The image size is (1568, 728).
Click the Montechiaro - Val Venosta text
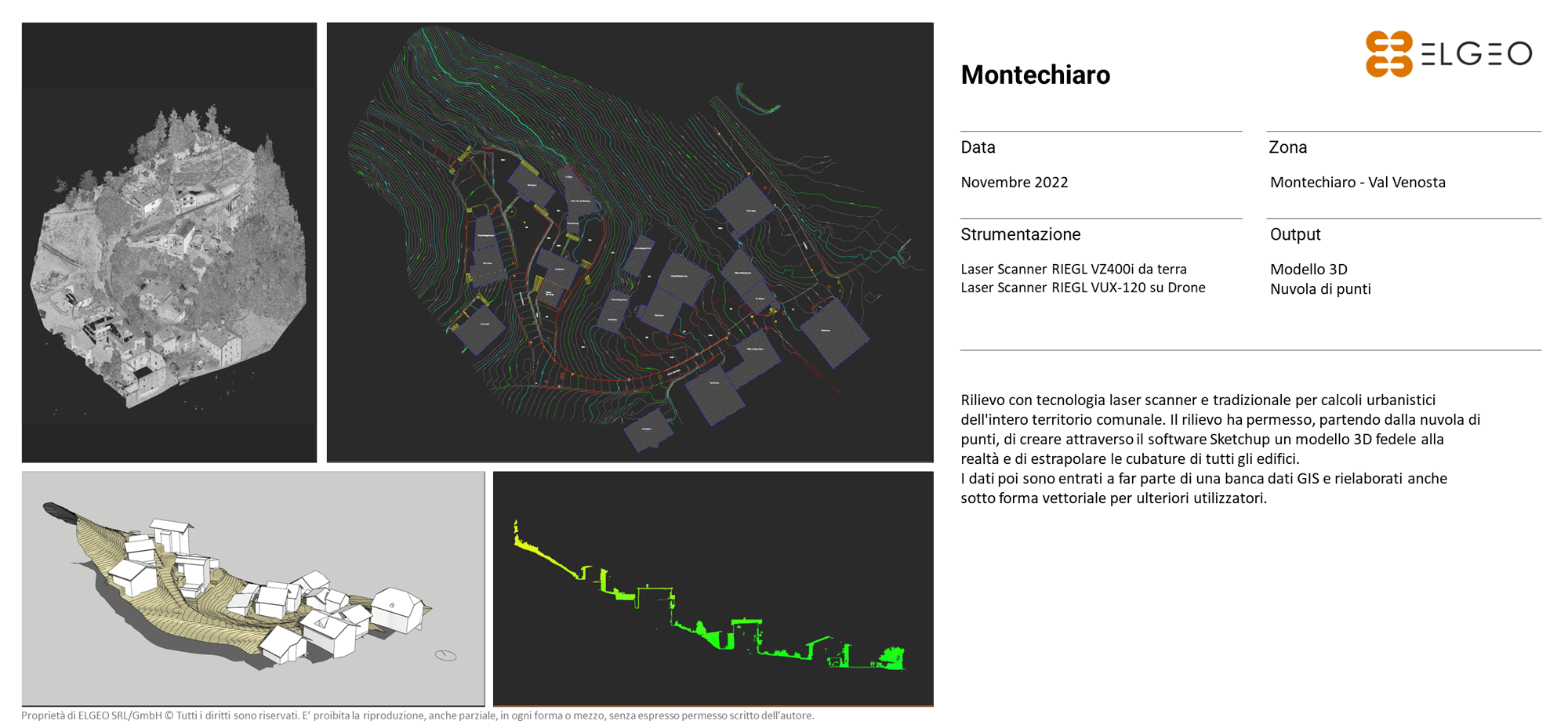[1357, 183]
